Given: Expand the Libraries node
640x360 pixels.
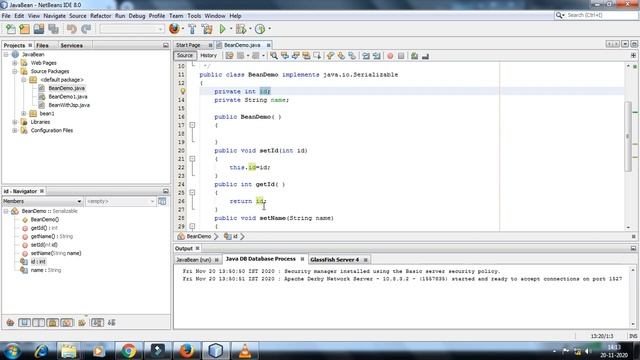Looking at the screenshot, I should [x=15, y=122].
